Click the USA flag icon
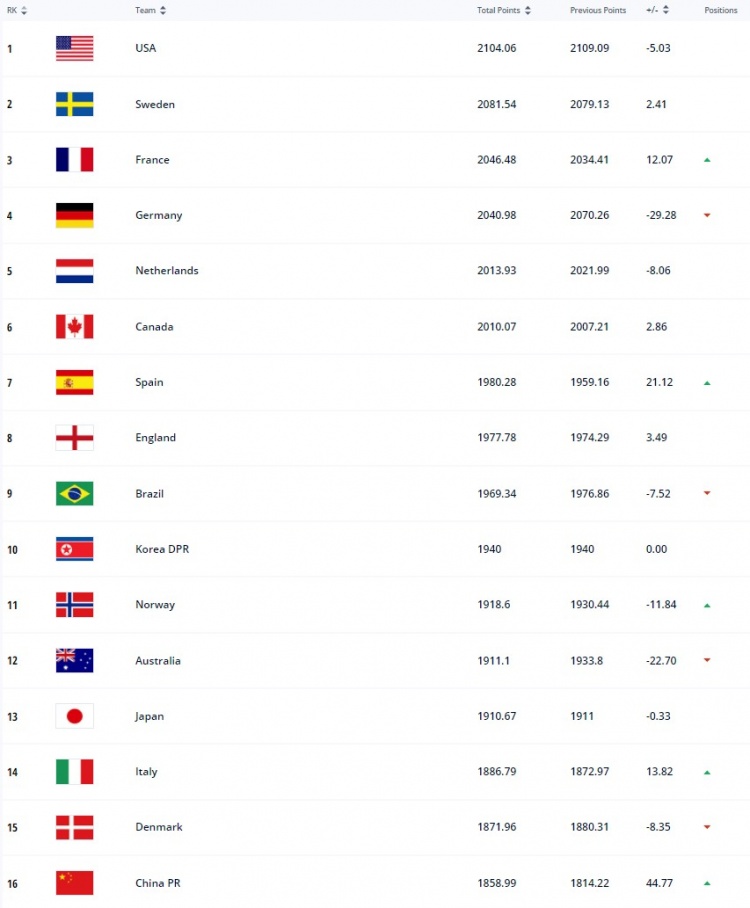 click(74, 47)
